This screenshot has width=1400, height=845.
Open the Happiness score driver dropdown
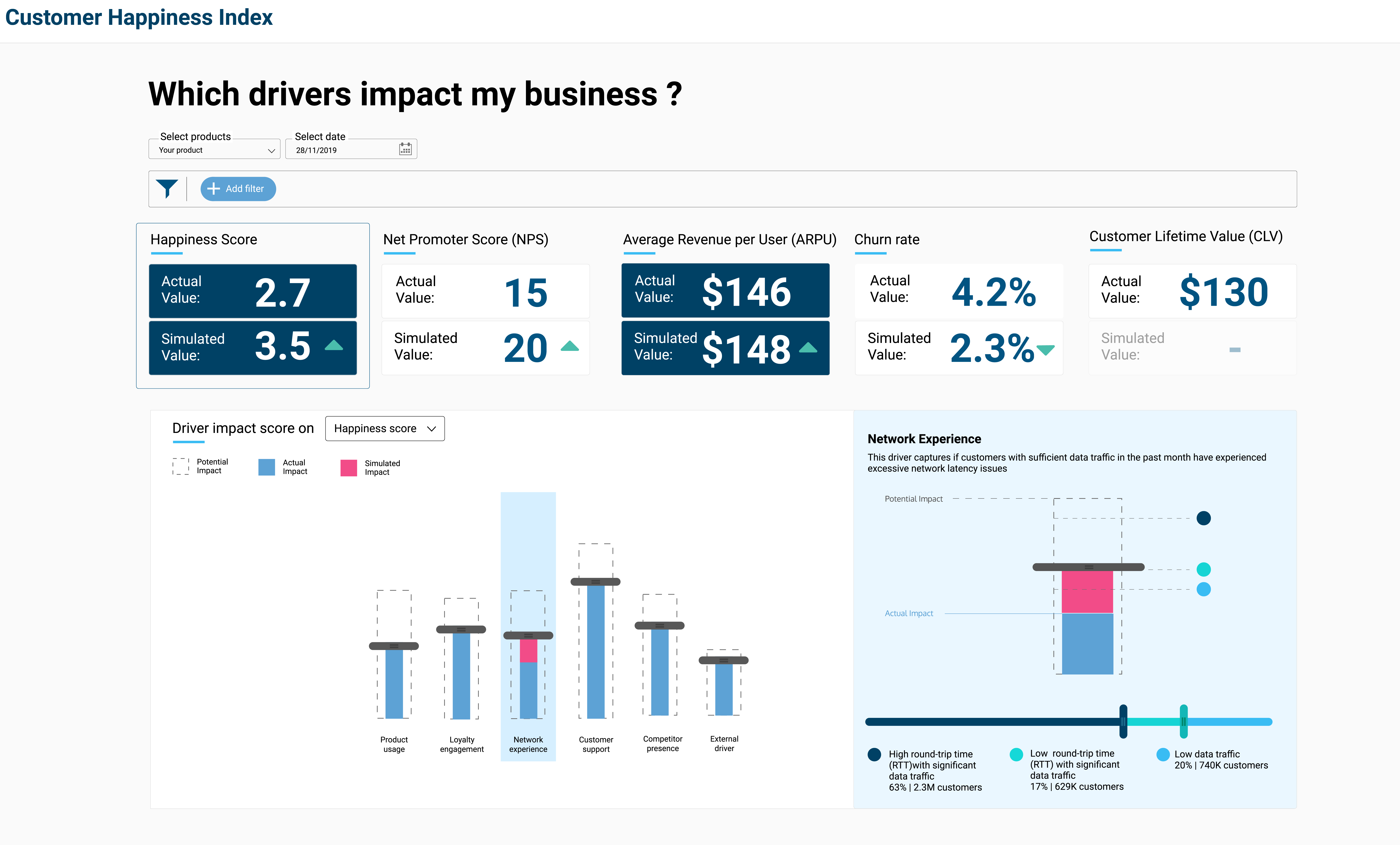pyautogui.click(x=385, y=428)
